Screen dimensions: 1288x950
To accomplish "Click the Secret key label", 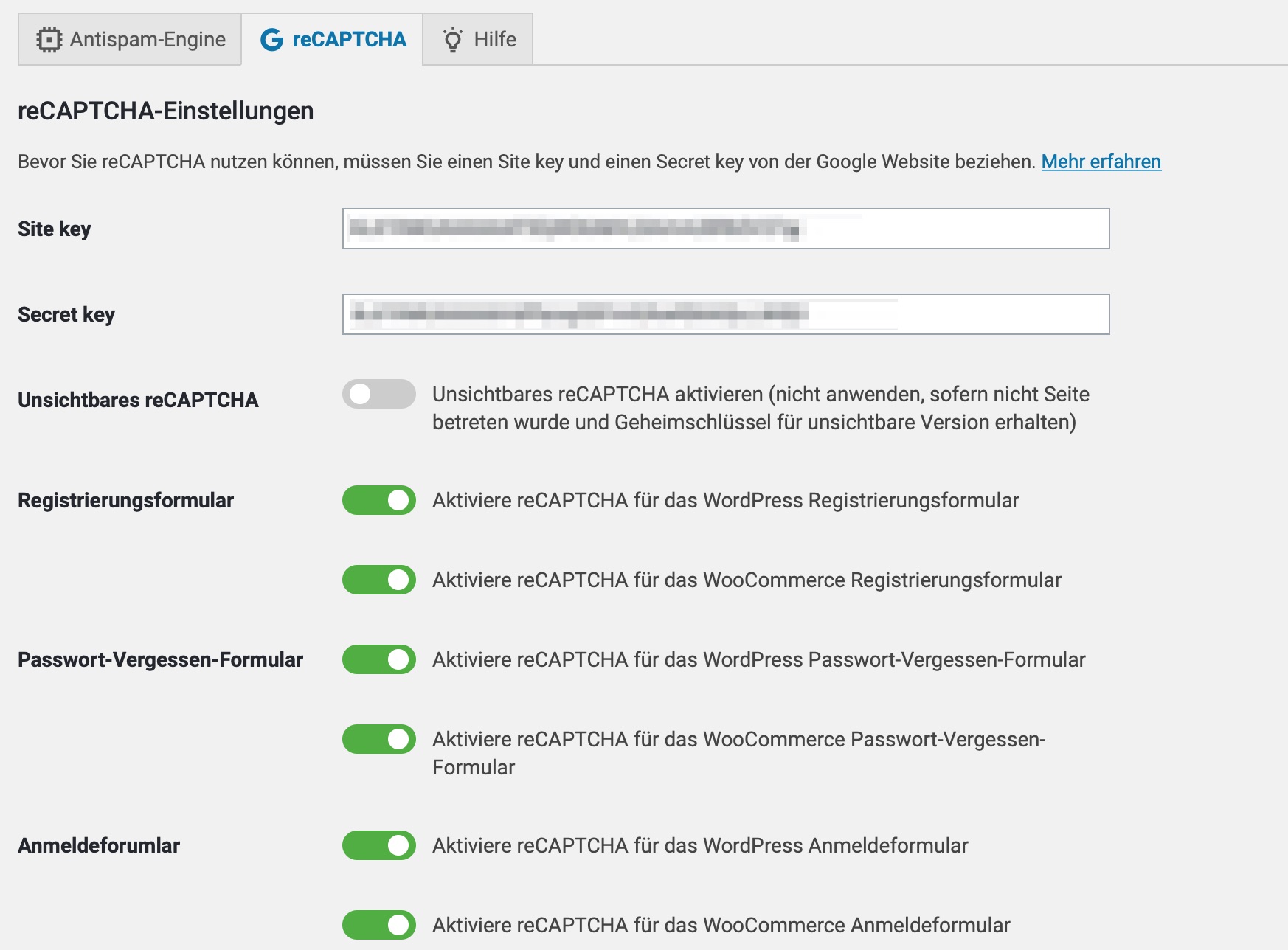I will [66, 315].
